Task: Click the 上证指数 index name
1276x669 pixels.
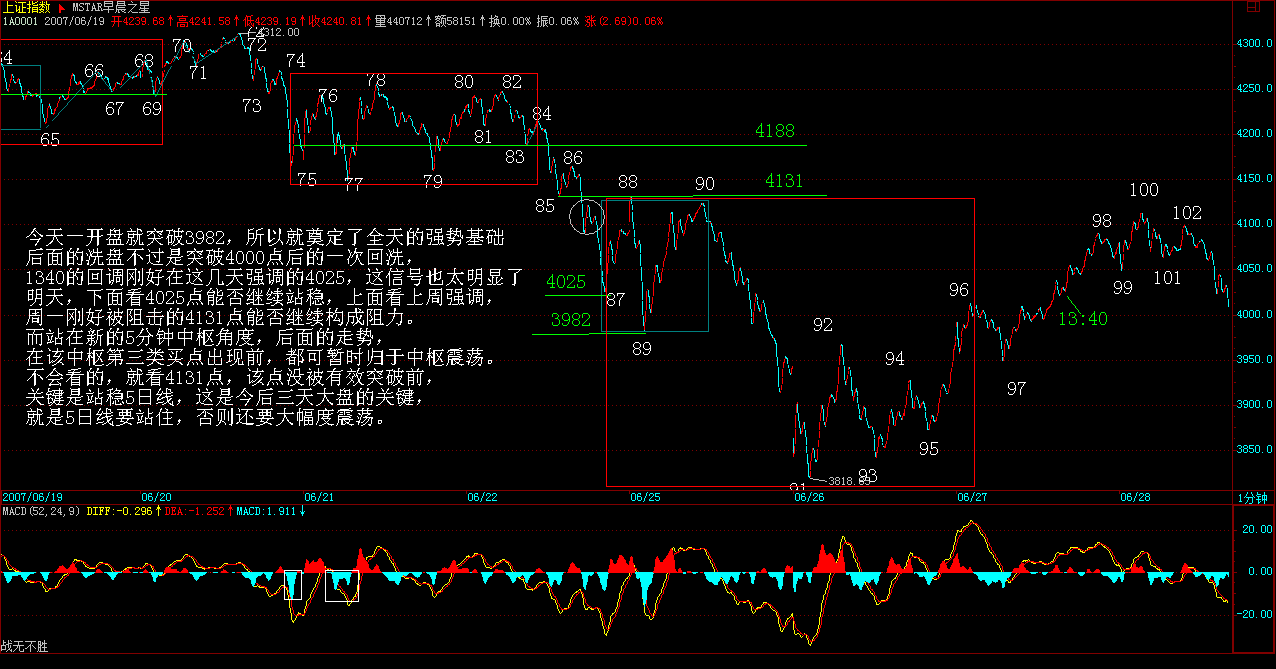Action: pyautogui.click(x=26, y=7)
